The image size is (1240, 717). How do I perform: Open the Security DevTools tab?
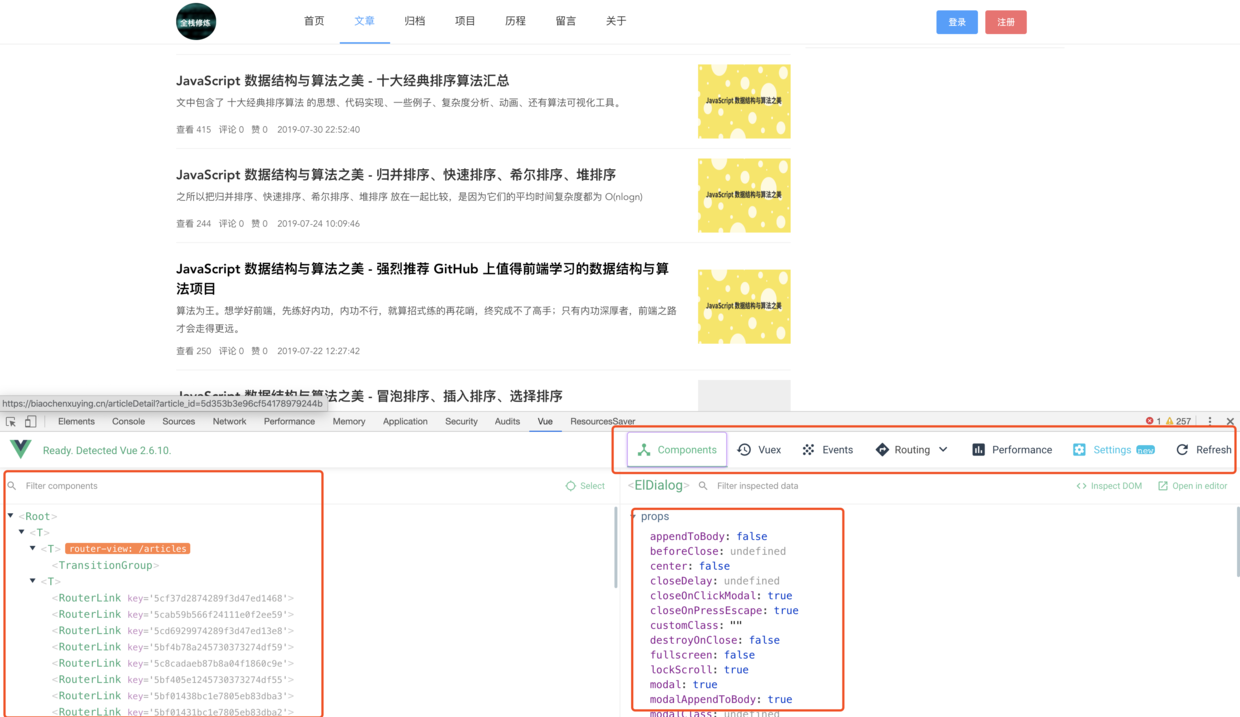(461, 421)
